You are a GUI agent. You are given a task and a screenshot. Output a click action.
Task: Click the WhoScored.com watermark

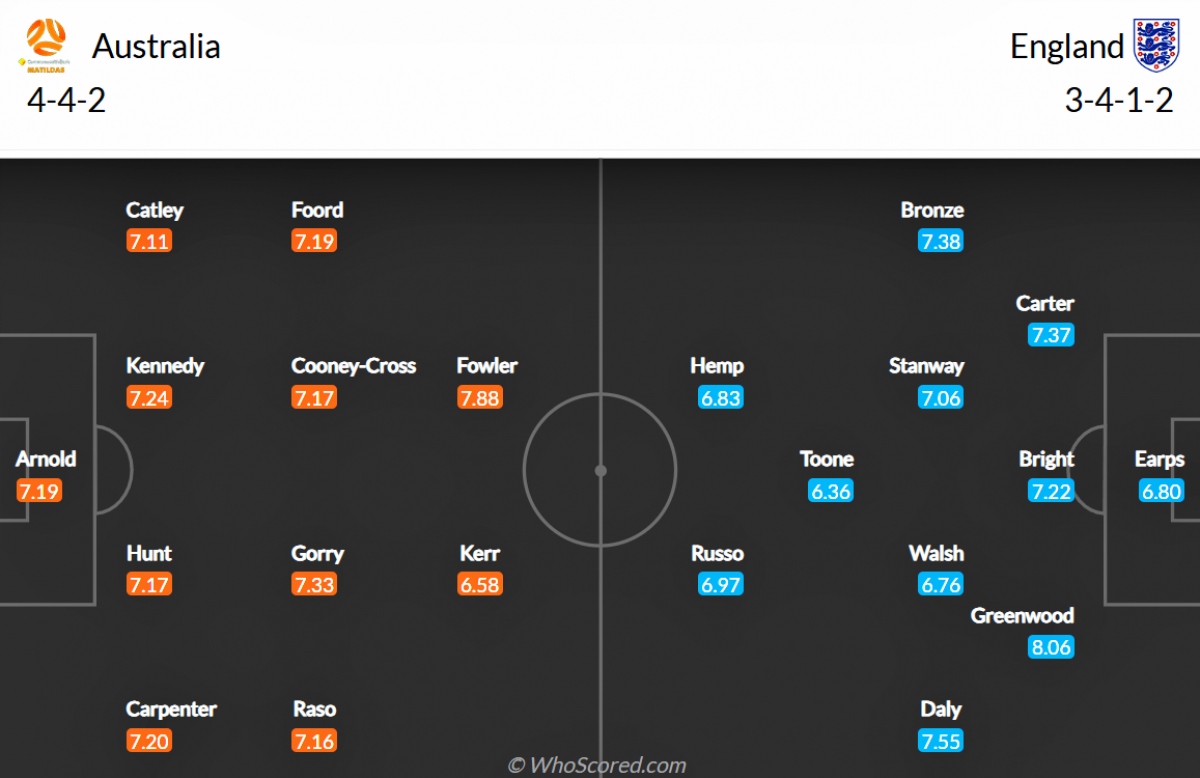coord(597,765)
